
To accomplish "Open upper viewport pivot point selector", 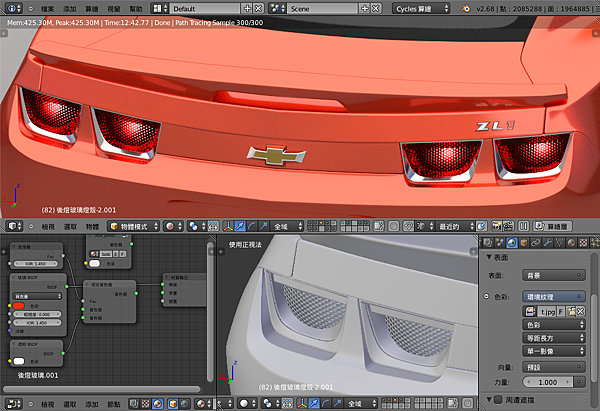I will (197, 227).
